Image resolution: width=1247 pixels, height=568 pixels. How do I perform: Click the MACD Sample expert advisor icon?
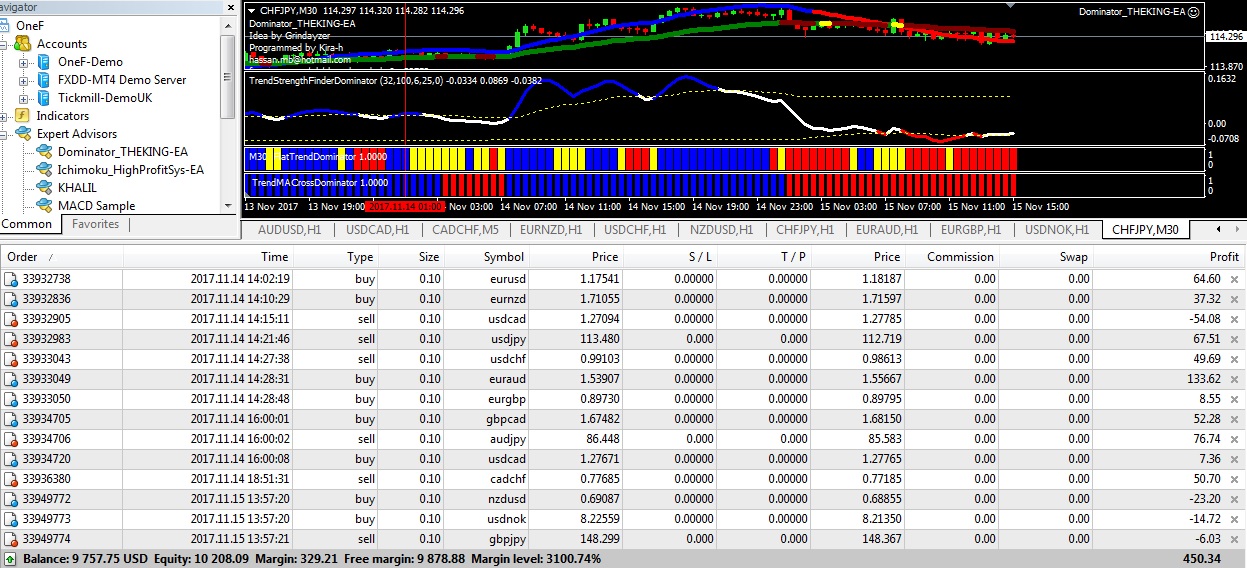click(x=44, y=206)
